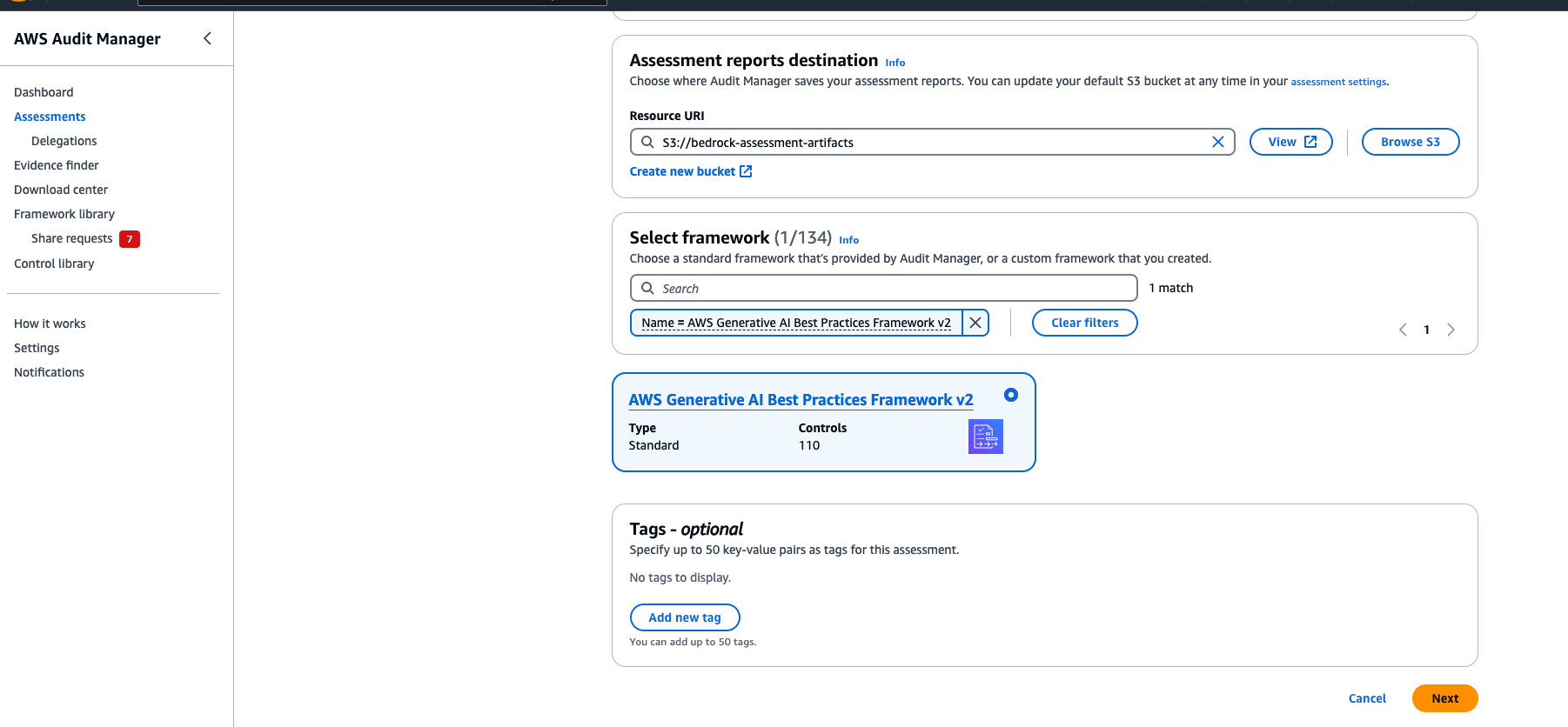Select AWS Generative AI Best Practices radio button
Viewport: 1568px width, 727px height.
pos(1011,395)
